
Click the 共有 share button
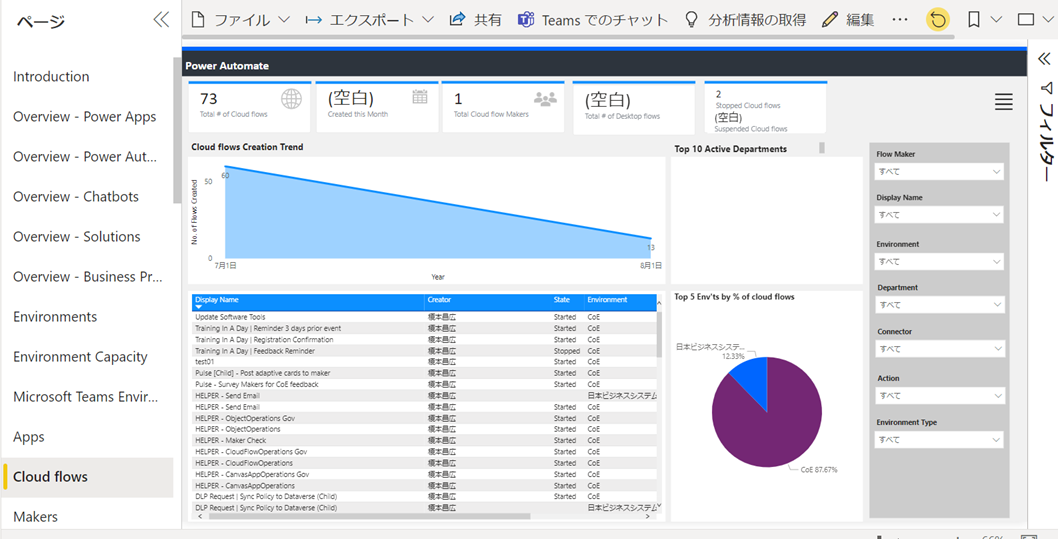476,20
